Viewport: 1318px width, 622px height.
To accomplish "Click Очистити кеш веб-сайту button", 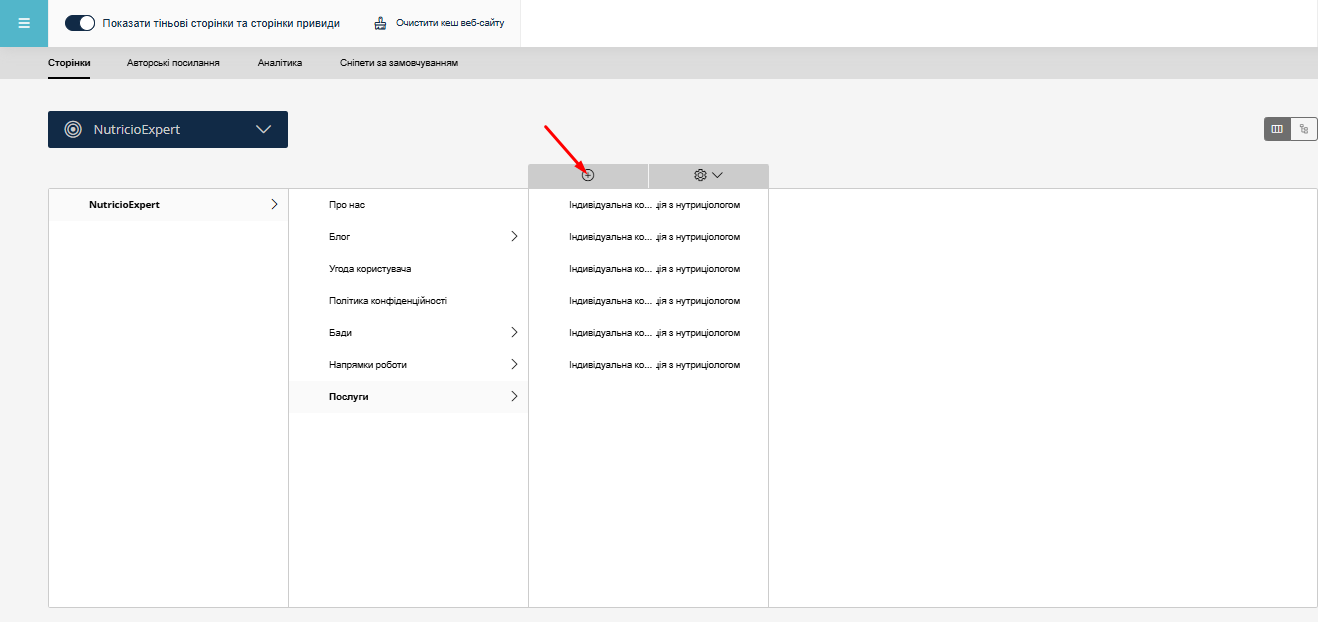I will [x=449, y=23].
